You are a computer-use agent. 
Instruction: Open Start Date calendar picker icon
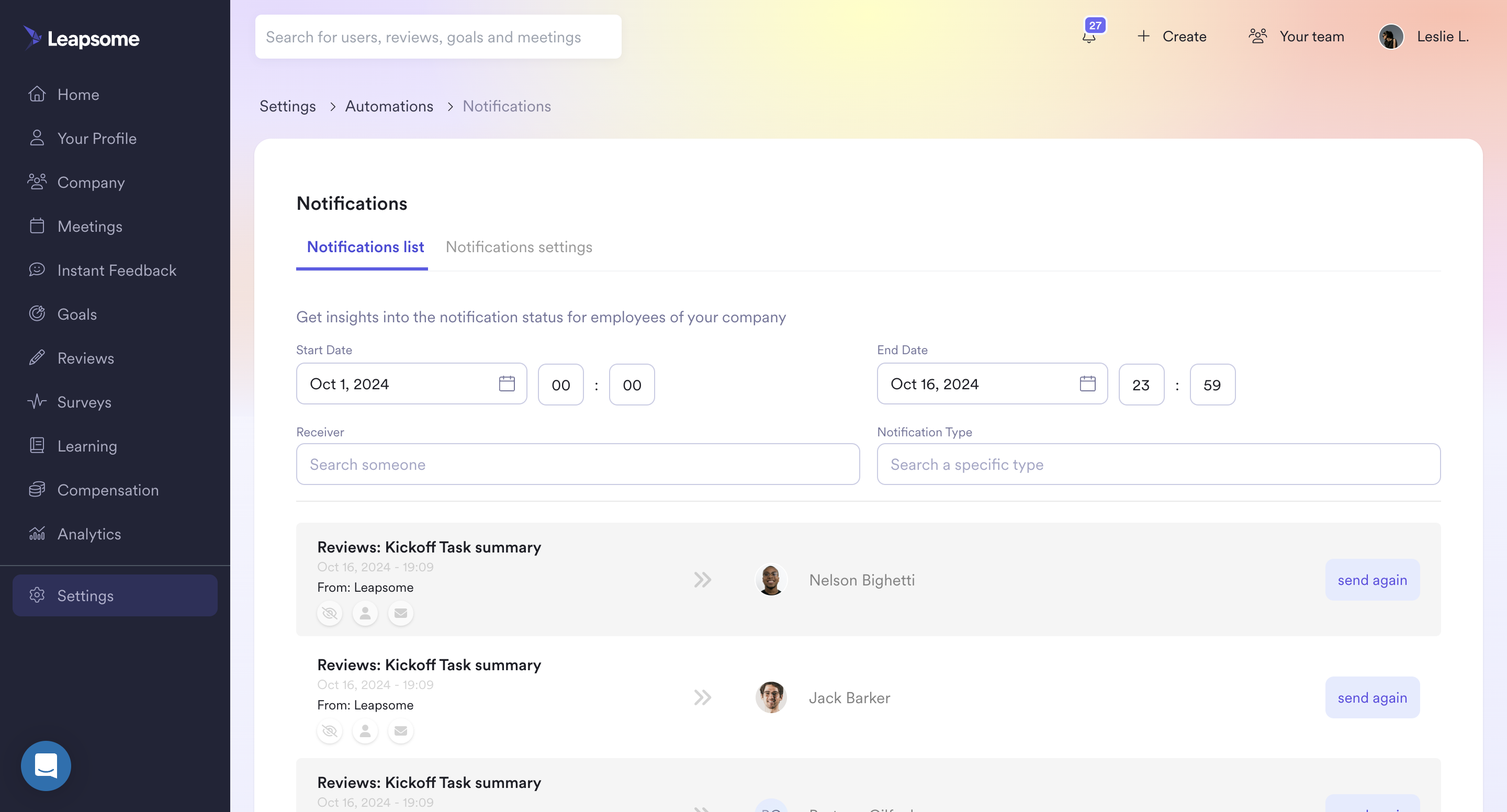tap(507, 384)
